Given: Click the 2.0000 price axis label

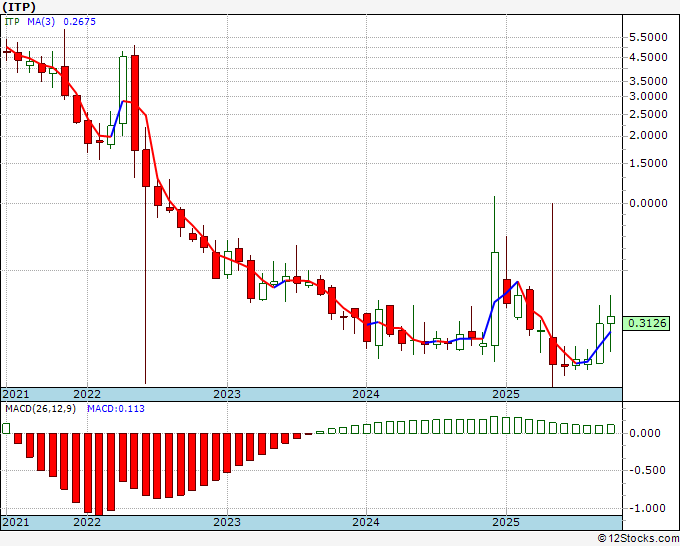Looking at the screenshot, I should [648, 136].
